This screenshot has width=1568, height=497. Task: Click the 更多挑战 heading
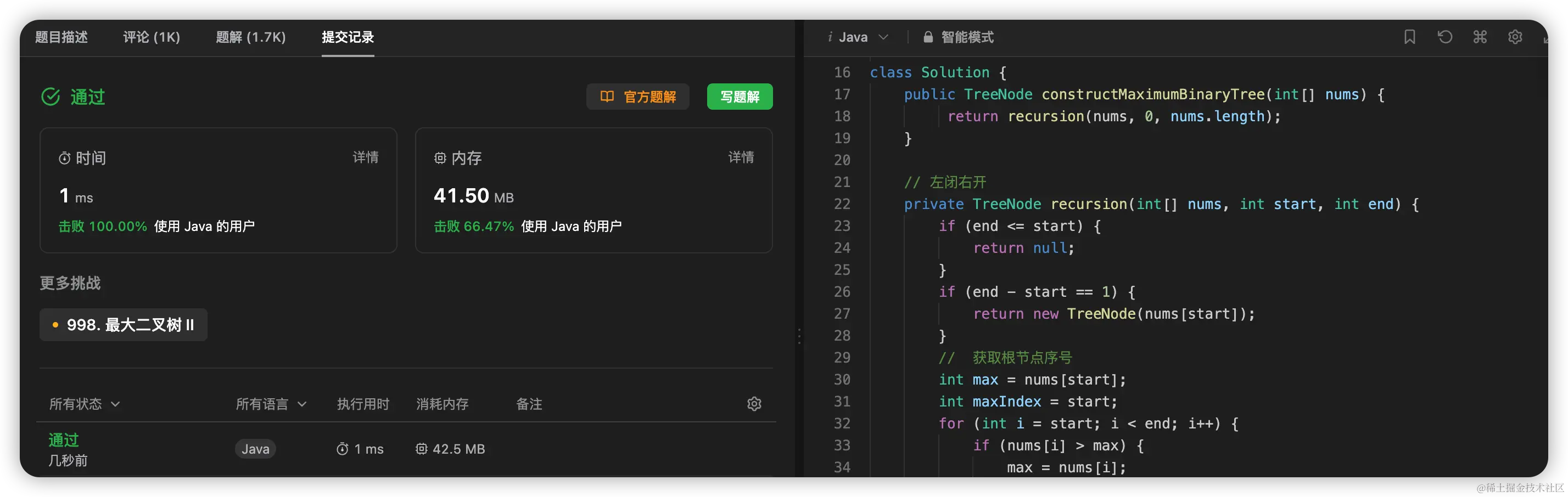coord(70,283)
